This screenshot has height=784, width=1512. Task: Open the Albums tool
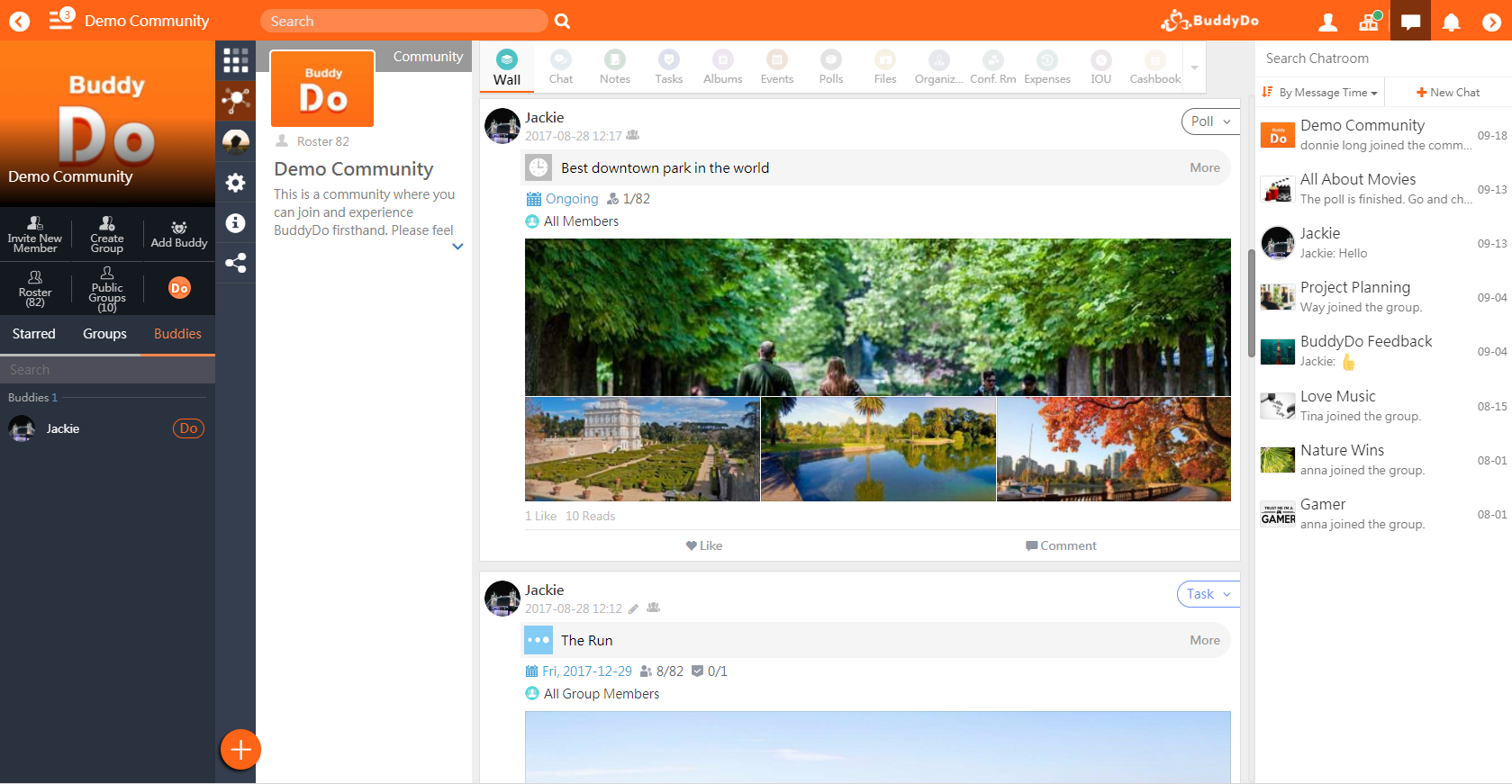(x=723, y=68)
